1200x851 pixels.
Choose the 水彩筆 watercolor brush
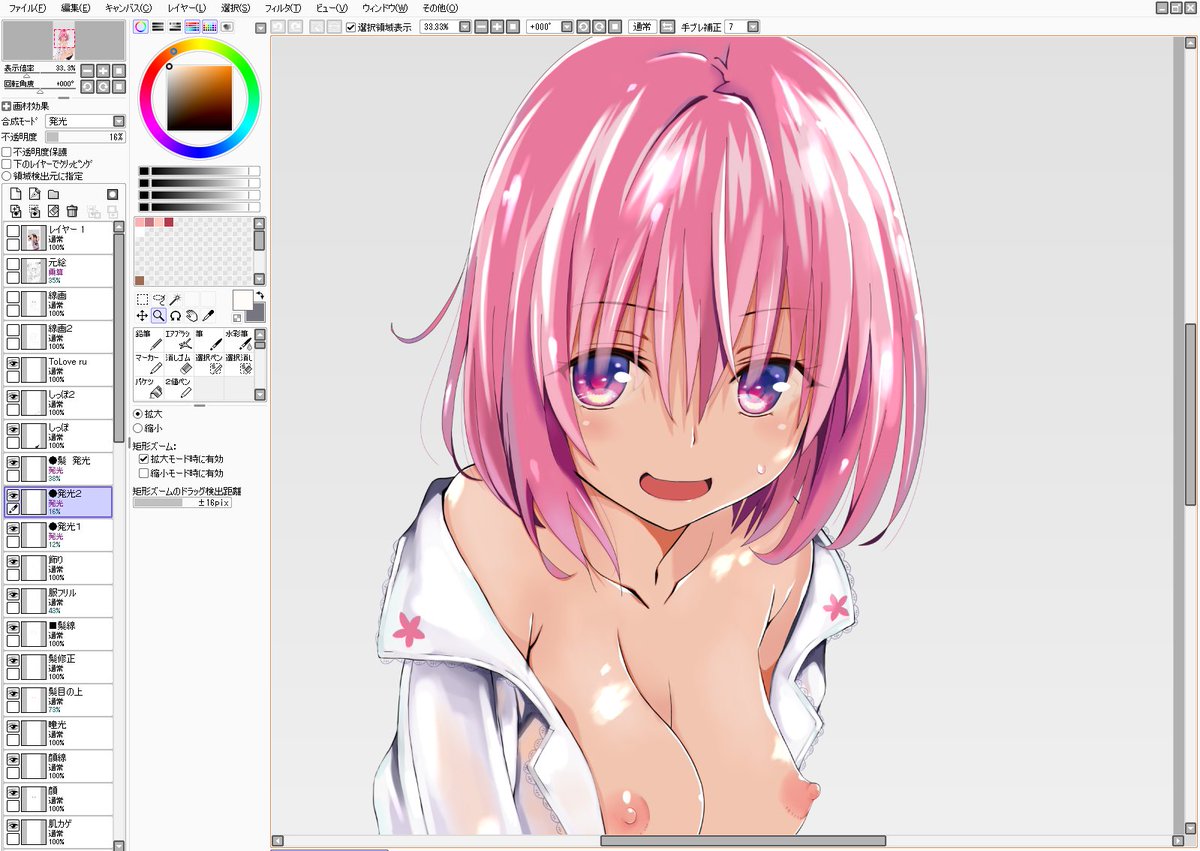coord(238,340)
